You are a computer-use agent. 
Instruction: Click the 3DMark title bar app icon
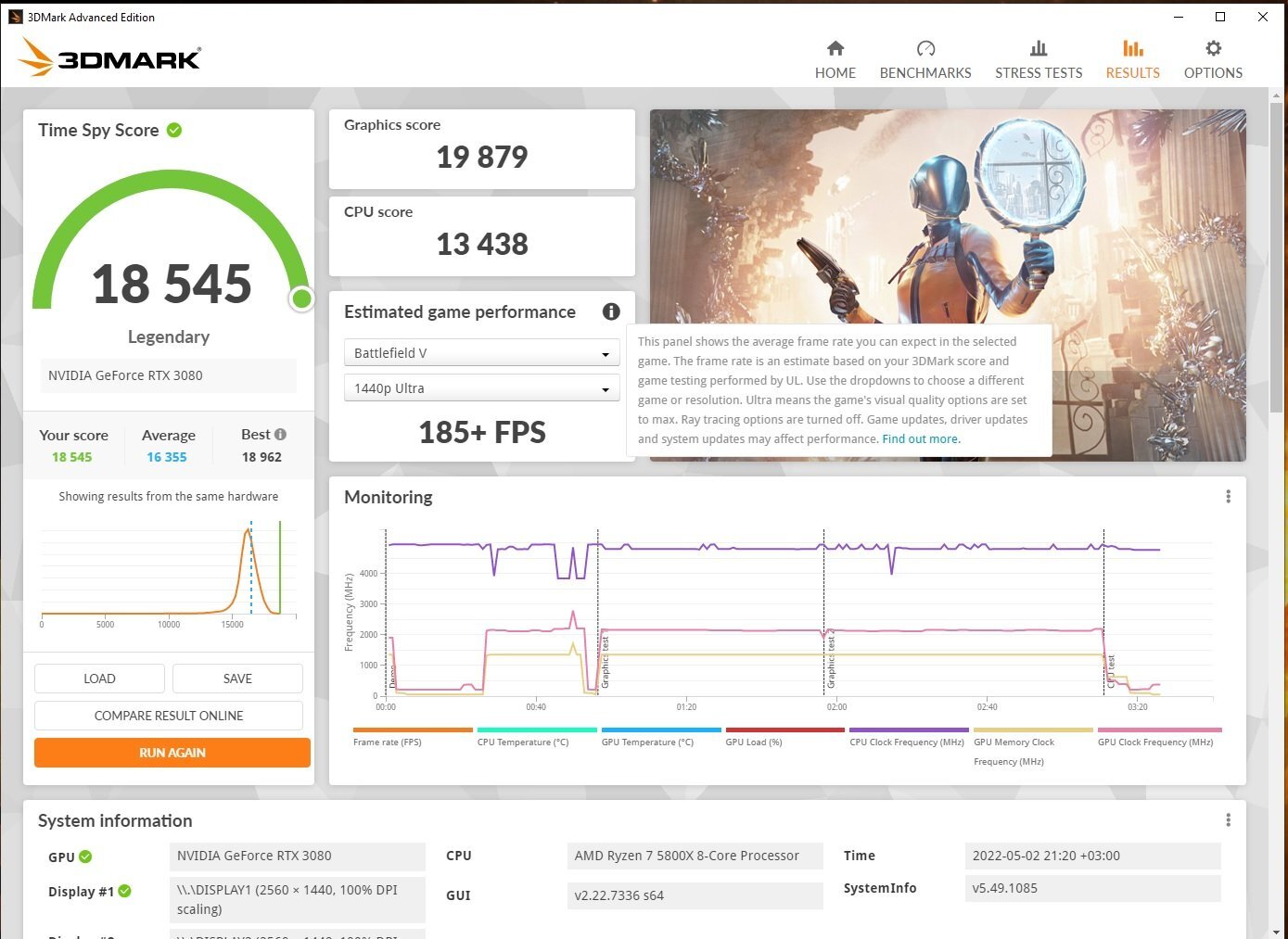(x=15, y=17)
